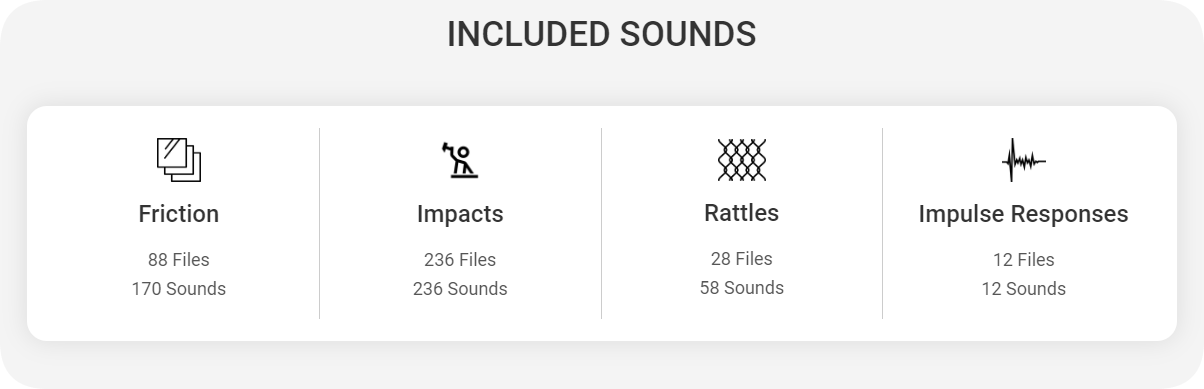Click the Rattles chain-link fence icon
This screenshot has height=389, width=1204.
click(x=742, y=160)
